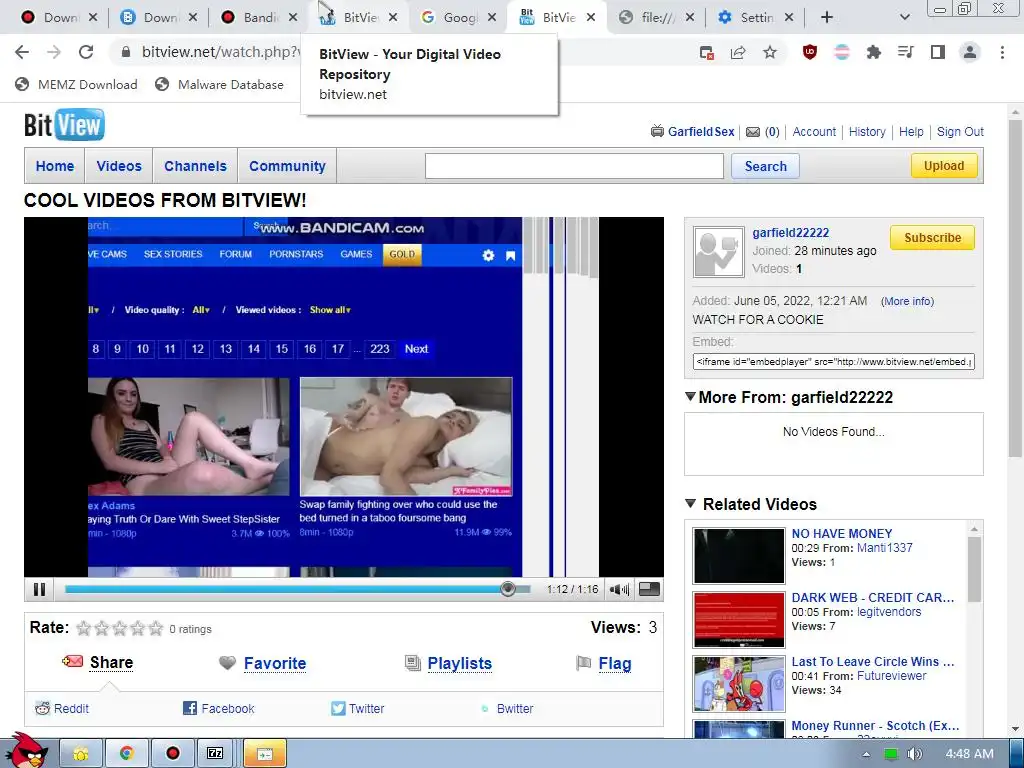Collapse the Related Videos section
Viewport: 1024px width, 768px height.
point(690,504)
